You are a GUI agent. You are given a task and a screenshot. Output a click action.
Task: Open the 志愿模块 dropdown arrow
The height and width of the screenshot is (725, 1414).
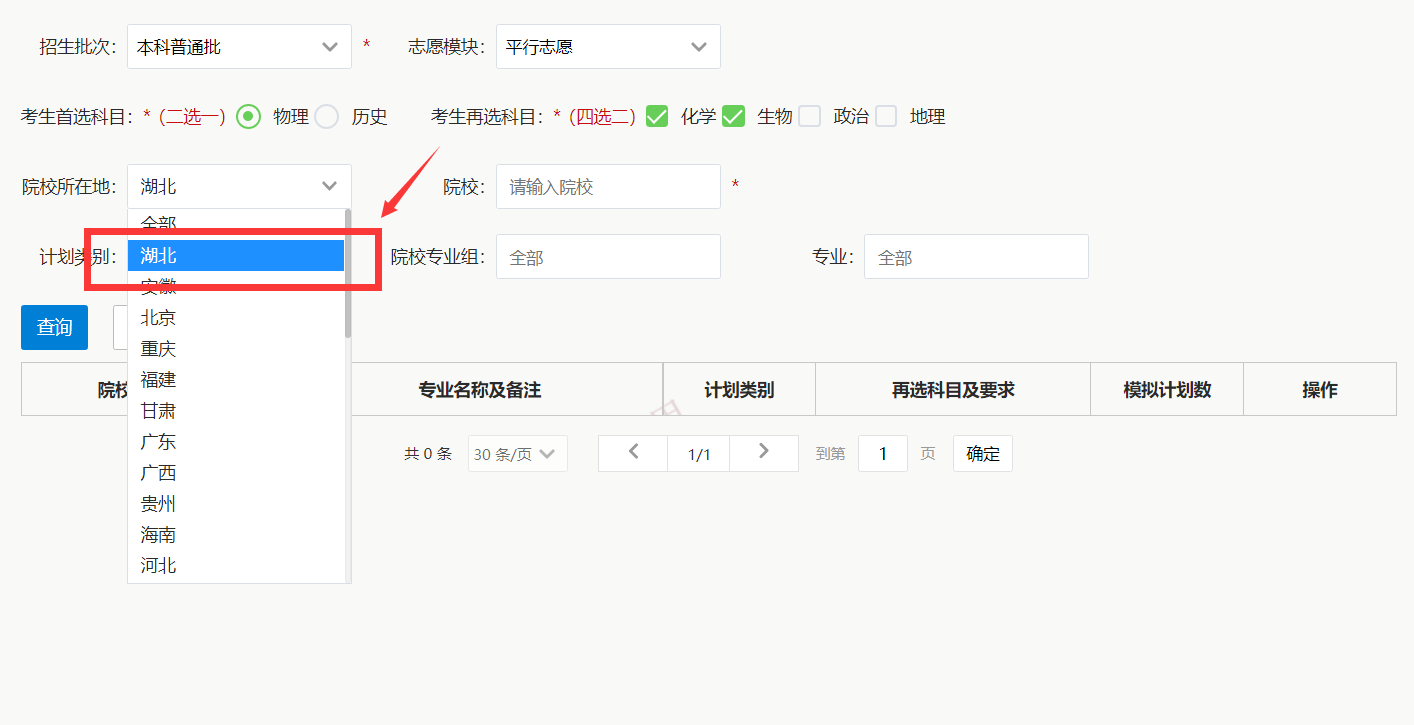click(700, 46)
